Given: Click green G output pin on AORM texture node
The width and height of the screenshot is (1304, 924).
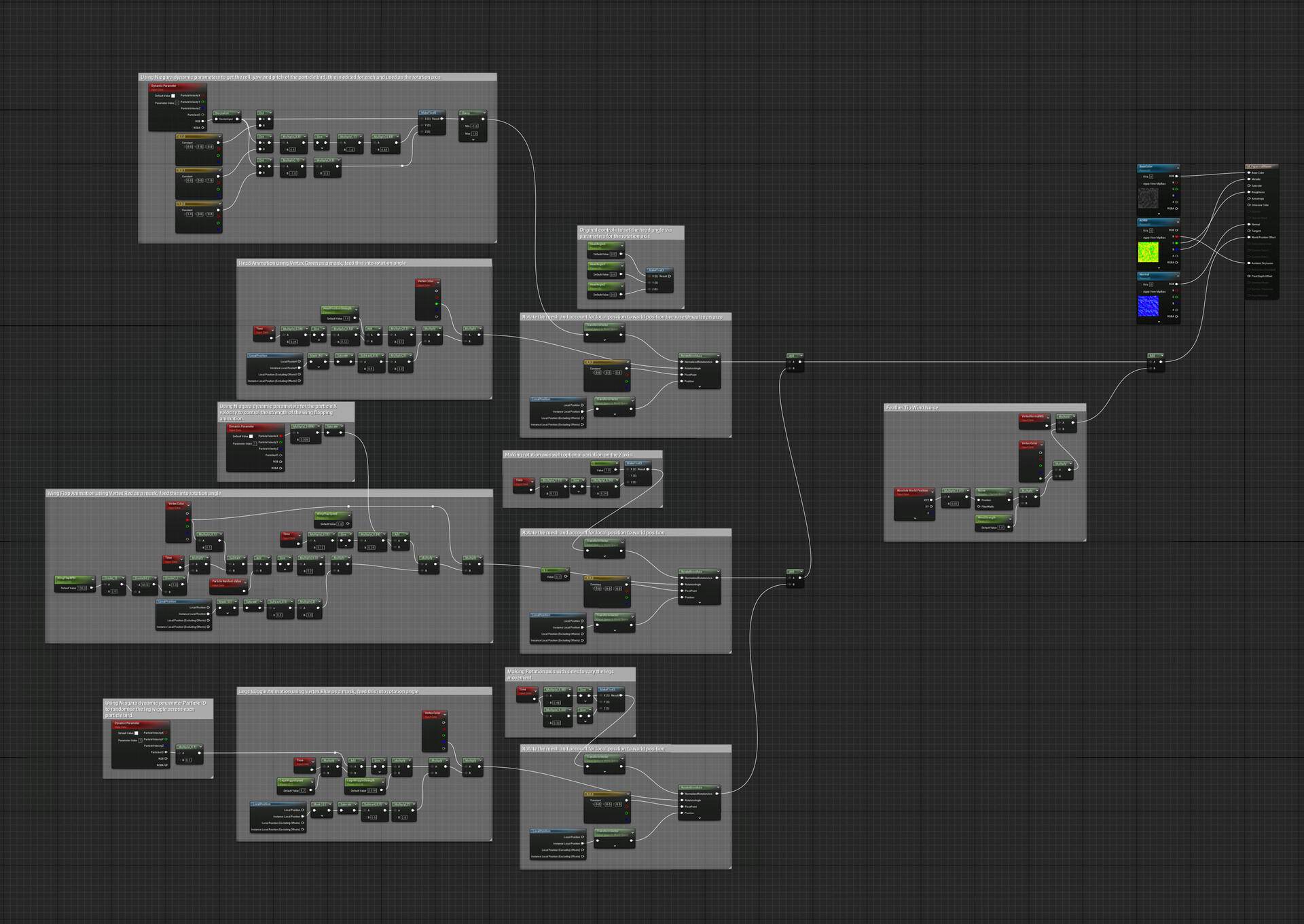Looking at the screenshot, I should [1176, 243].
